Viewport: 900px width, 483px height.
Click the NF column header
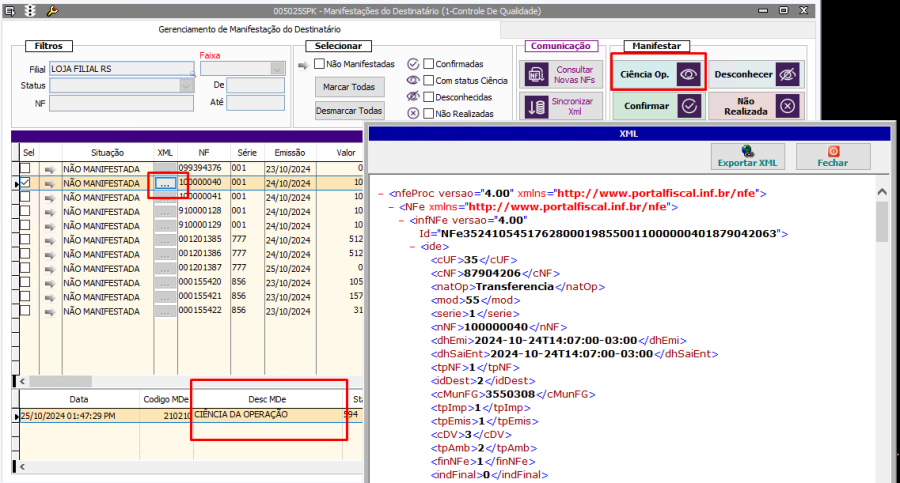pyautogui.click(x=204, y=153)
